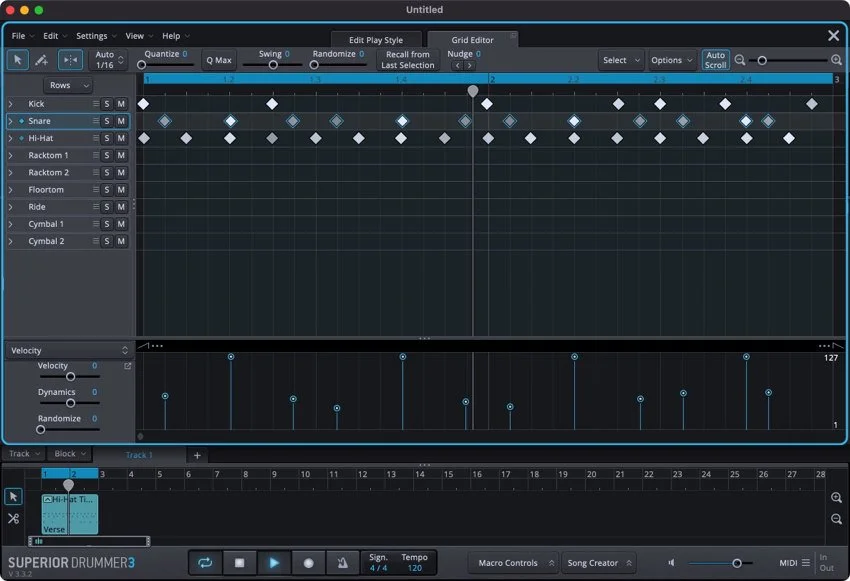Click the master volume speaker icon
This screenshot has width=850, height=581.
672,563
